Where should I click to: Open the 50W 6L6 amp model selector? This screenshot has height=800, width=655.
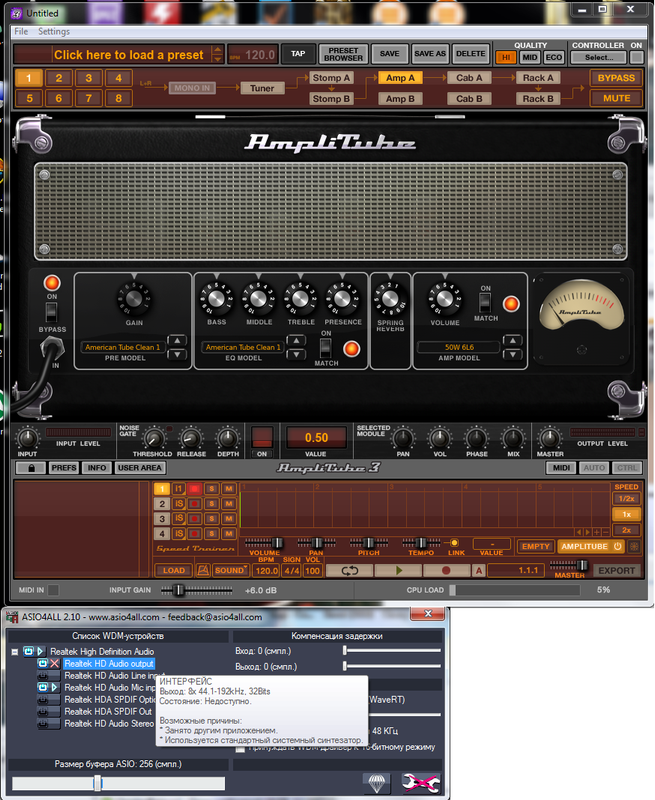(x=459, y=347)
